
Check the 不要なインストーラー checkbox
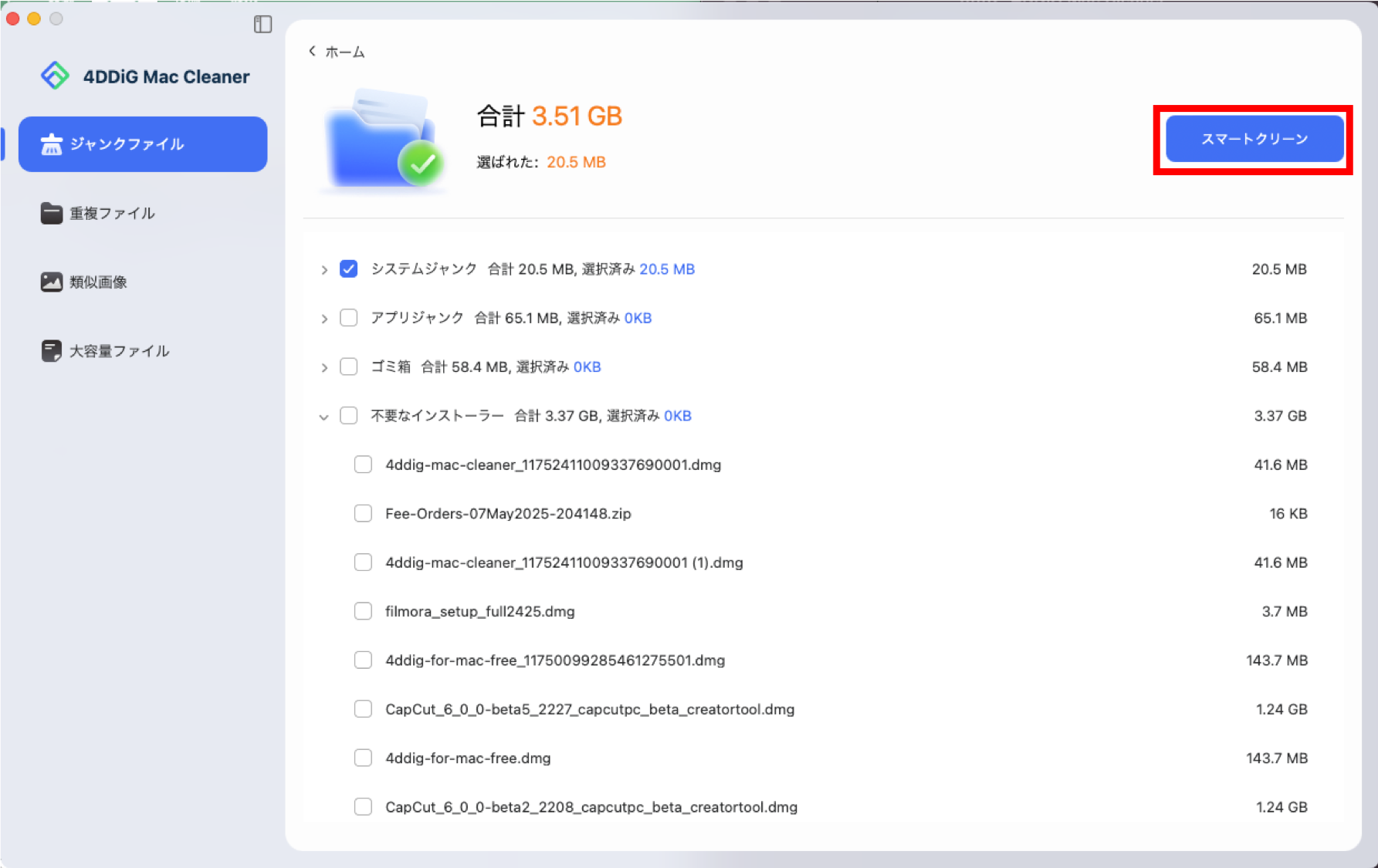[349, 415]
